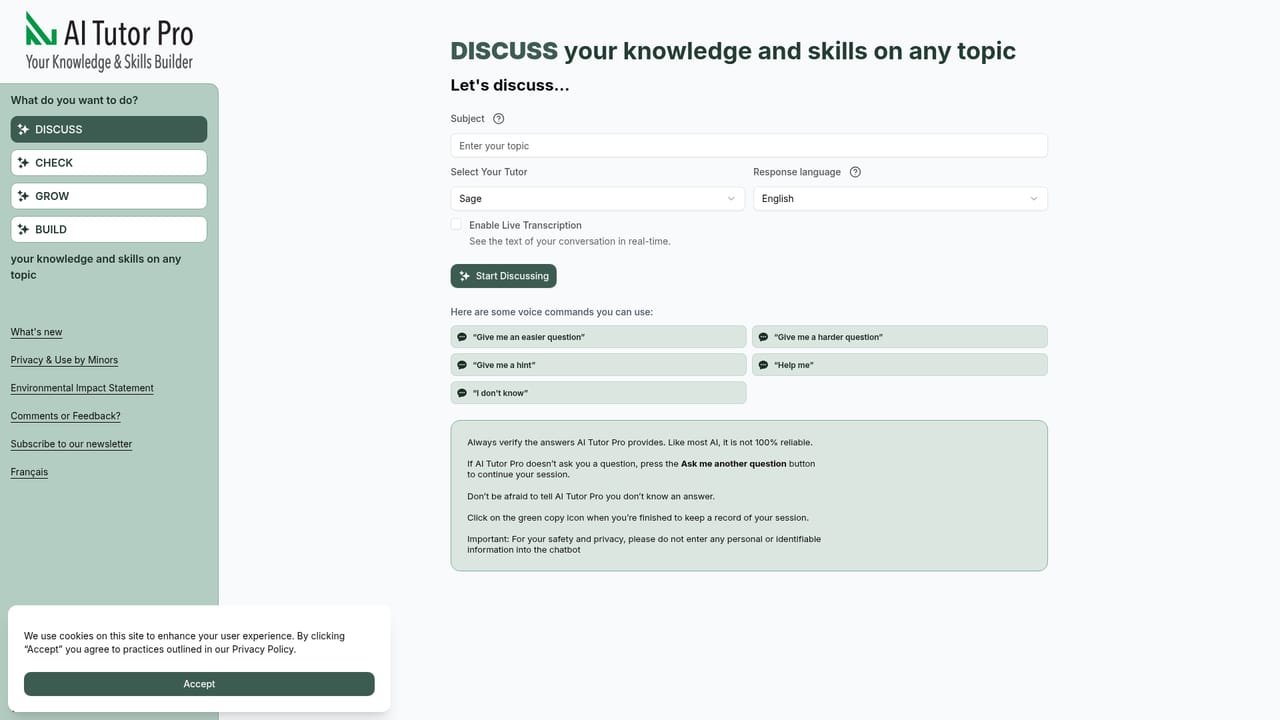
Task: Enable Live Transcription checkbox
Action: click(x=456, y=225)
